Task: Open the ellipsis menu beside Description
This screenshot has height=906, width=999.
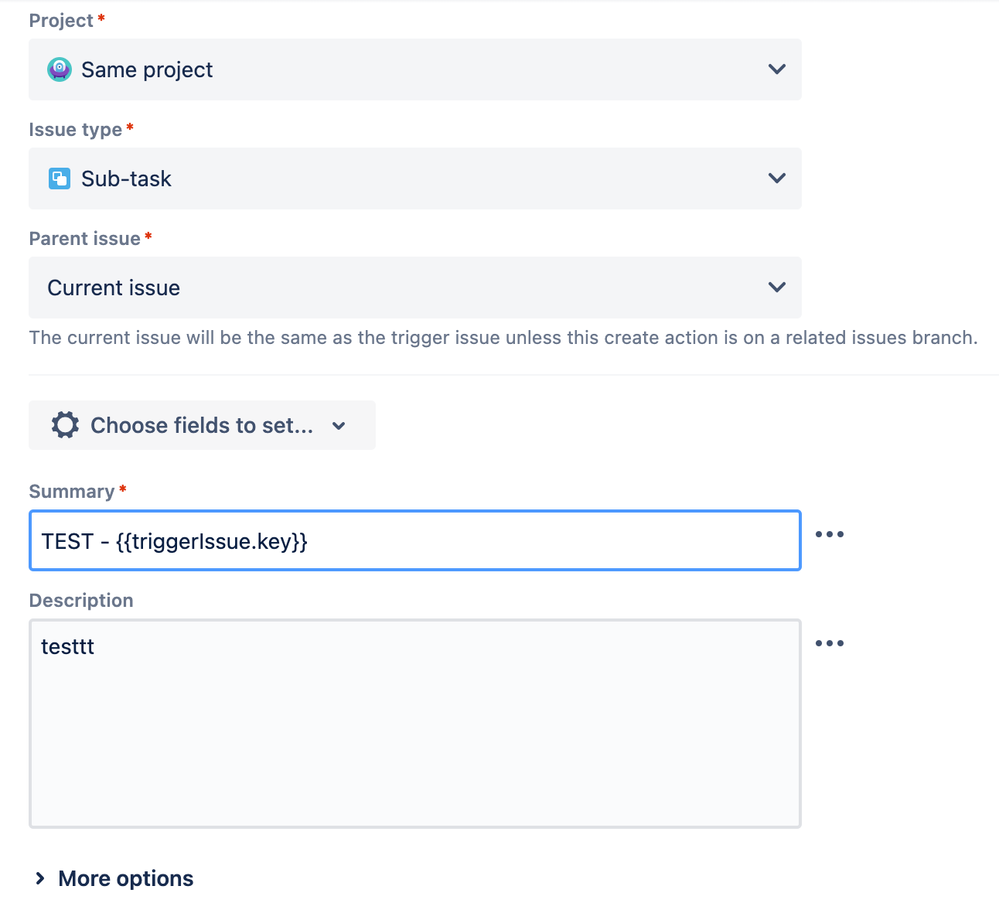Action: 829,643
